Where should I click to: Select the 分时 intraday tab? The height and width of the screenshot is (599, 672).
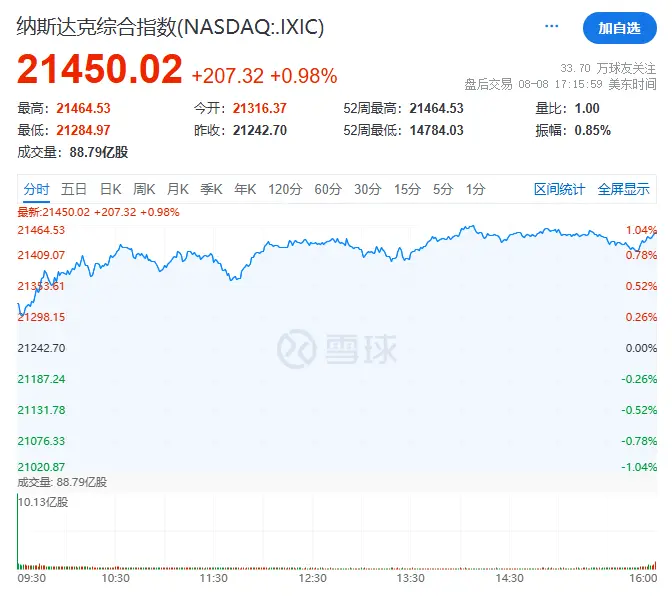point(36,189)
